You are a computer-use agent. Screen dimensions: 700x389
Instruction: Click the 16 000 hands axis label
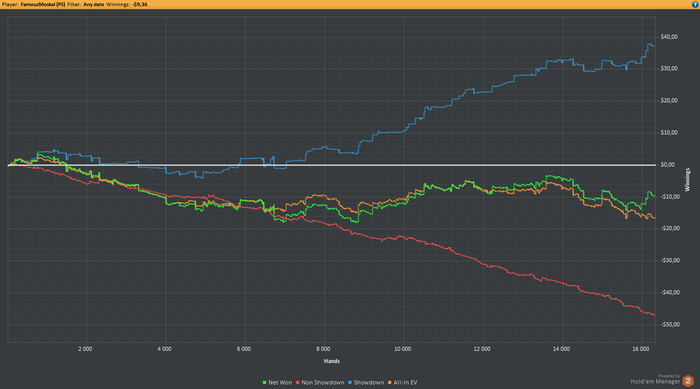click(641, 349)
